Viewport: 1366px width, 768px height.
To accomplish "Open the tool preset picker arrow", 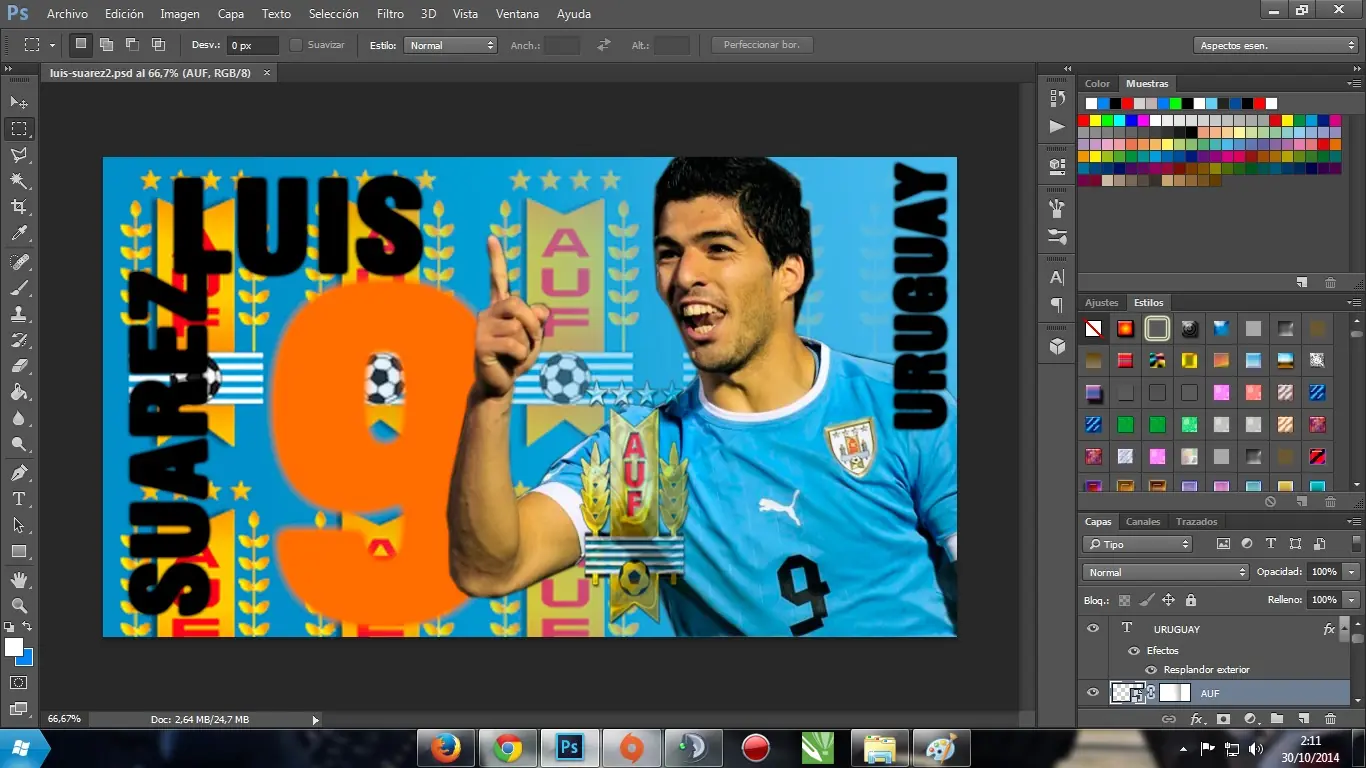I will tap(52, 45).
